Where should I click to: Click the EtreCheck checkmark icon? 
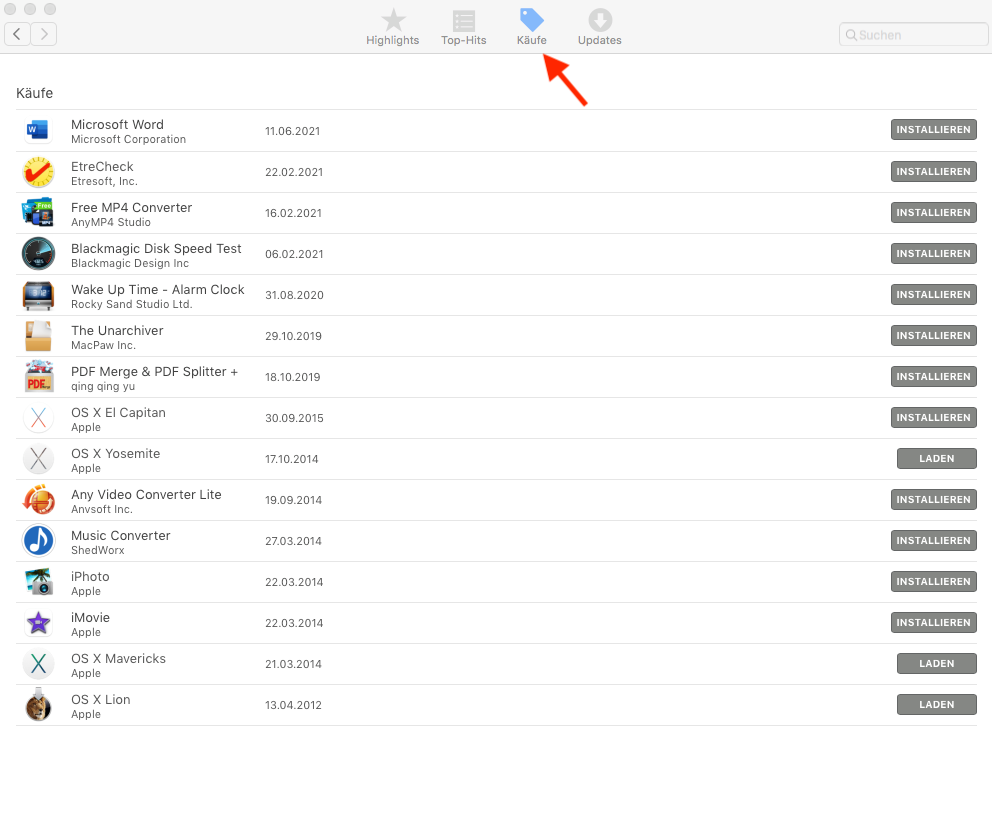coord(38,172)
